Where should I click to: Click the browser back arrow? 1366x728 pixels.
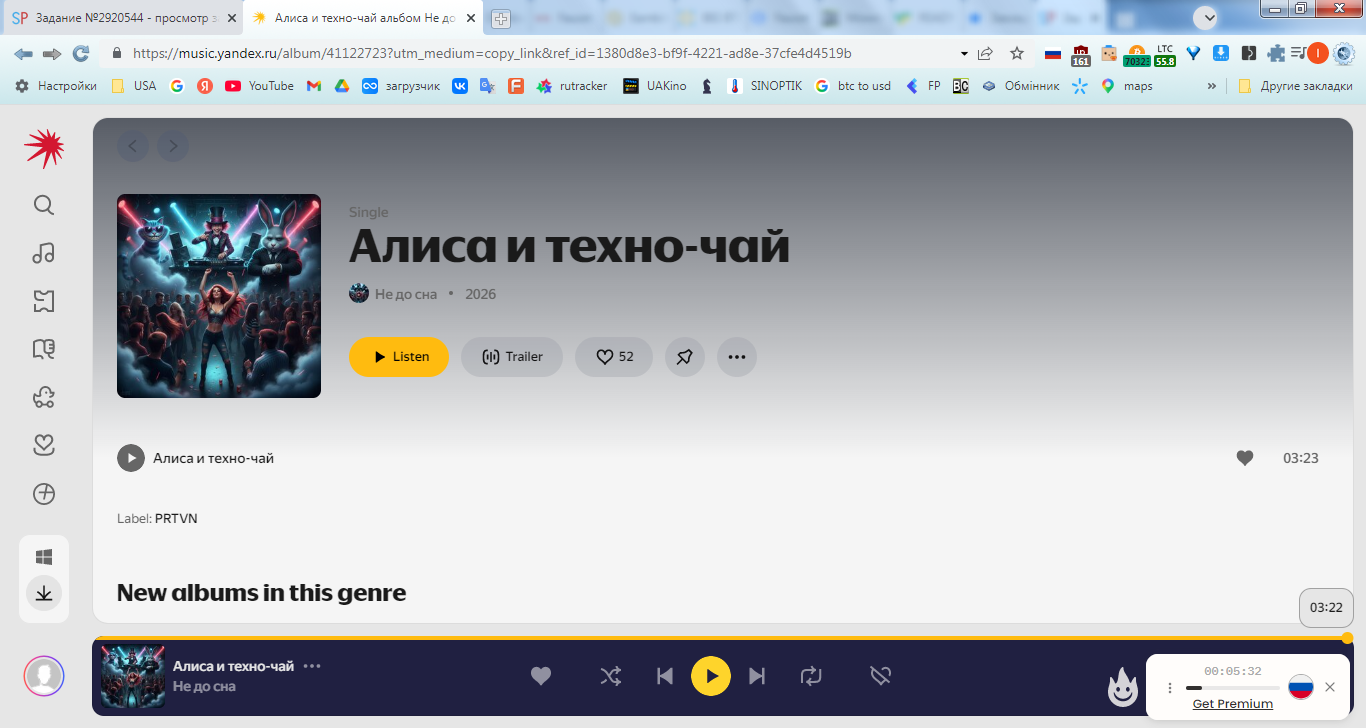coord(23,53)
